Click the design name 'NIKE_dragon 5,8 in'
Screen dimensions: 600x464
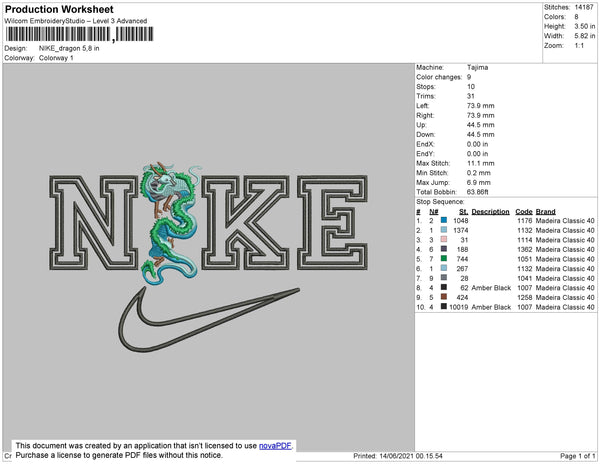[69, 48]
